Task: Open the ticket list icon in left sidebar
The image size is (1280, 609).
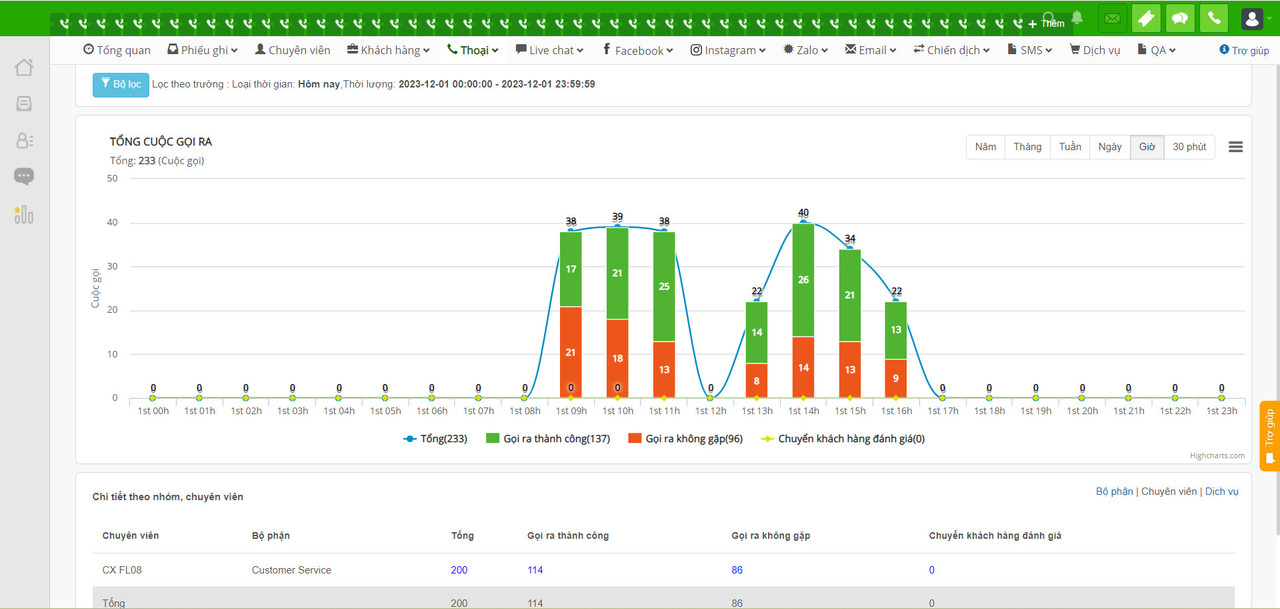Action: tap(24, 104)
